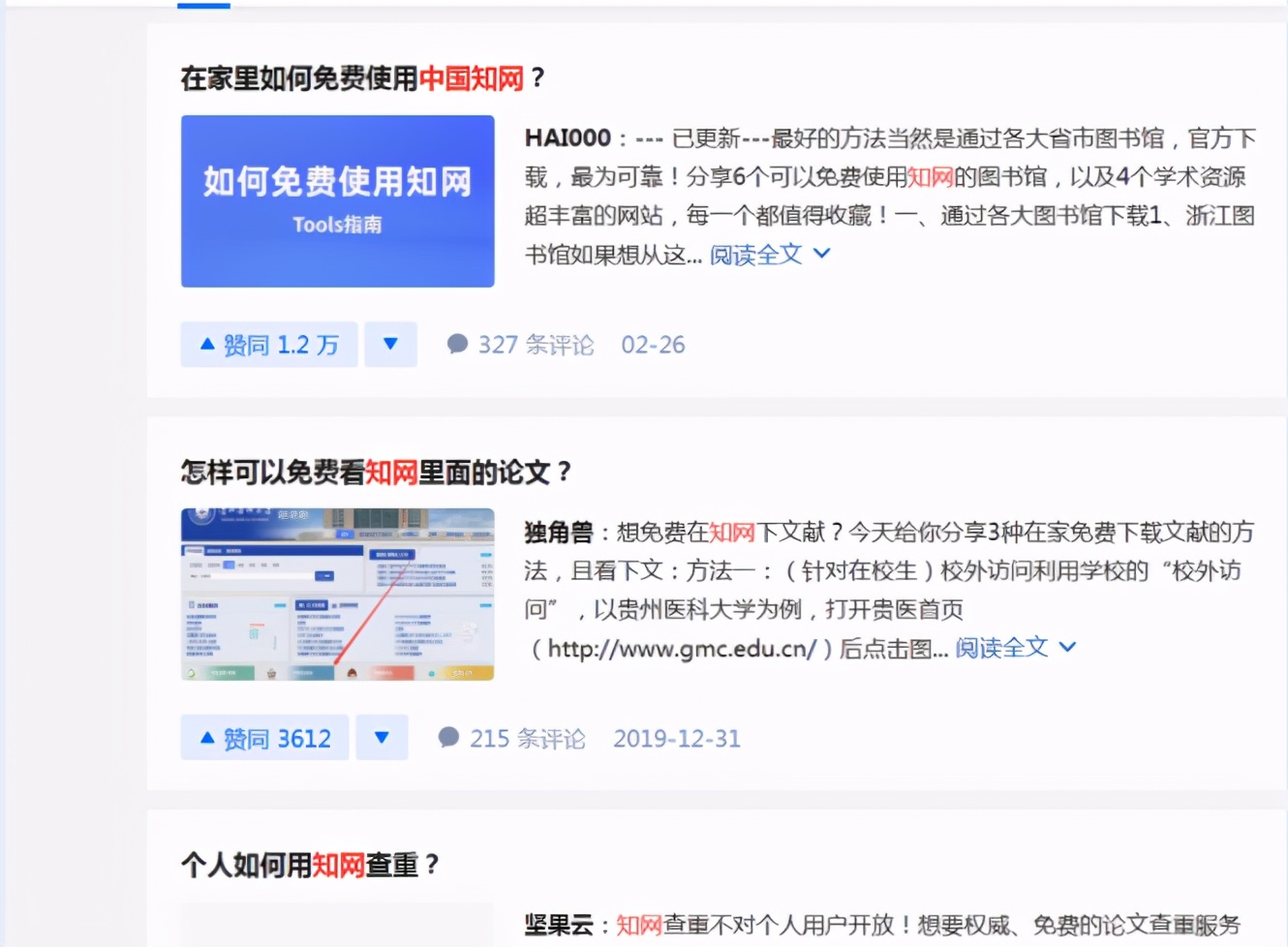Viewport: 1288px width, 947px height.
Task: Select the active tab with blue underline at top
Action: tap(203, 5)
